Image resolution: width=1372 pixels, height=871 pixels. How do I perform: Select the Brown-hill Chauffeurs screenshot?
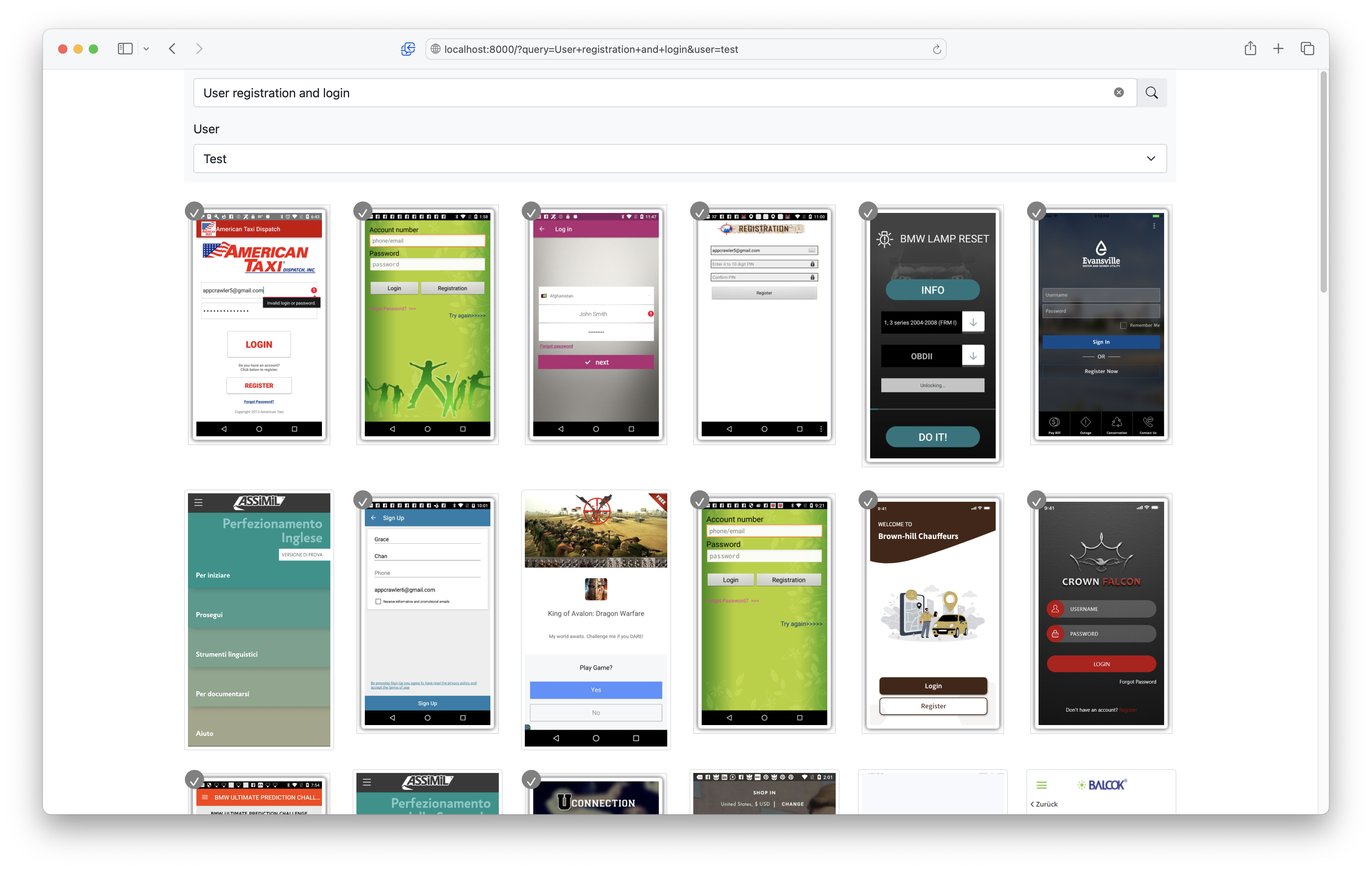coord(932,613)
